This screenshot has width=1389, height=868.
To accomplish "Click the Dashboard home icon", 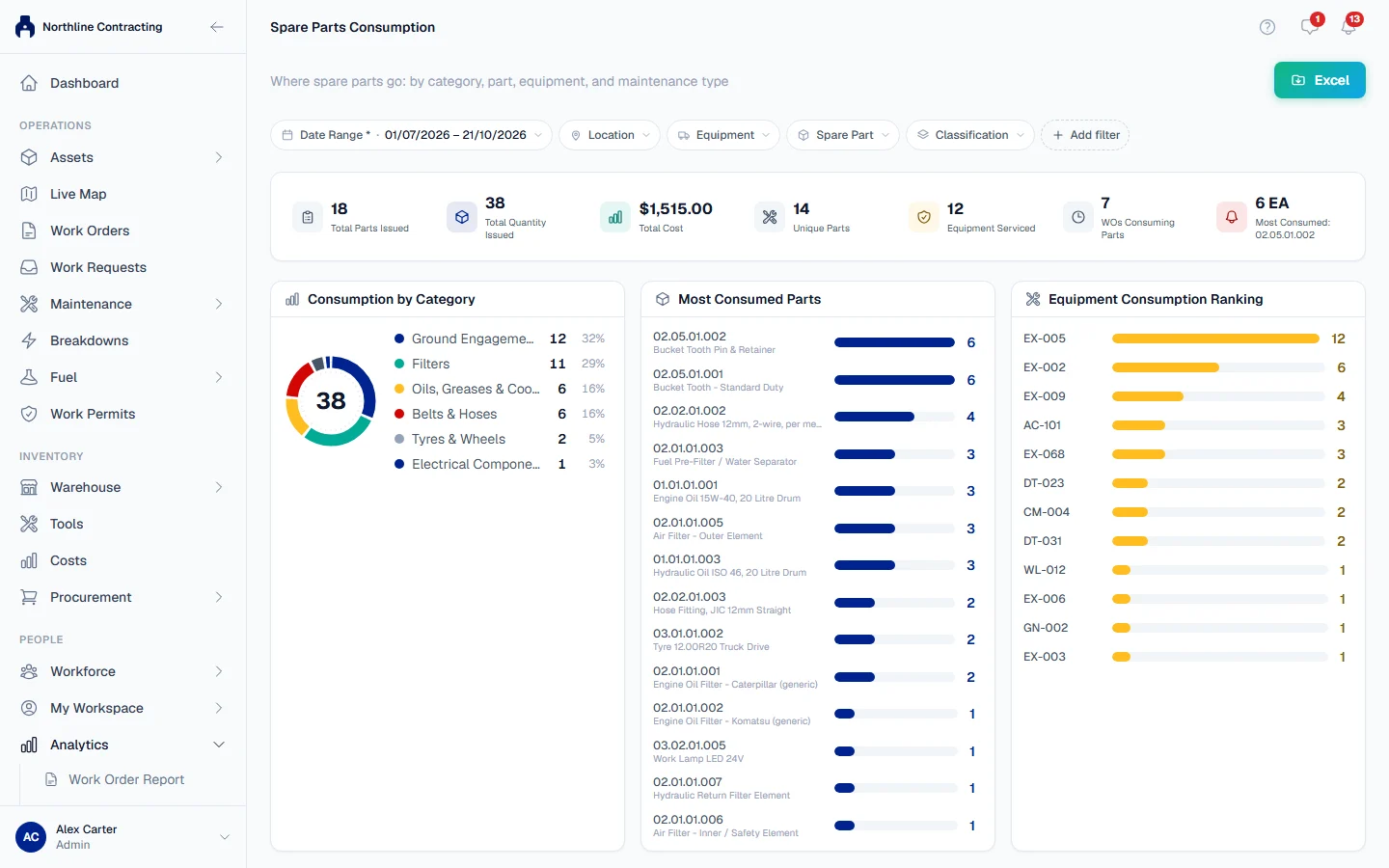I will point(29,83).
